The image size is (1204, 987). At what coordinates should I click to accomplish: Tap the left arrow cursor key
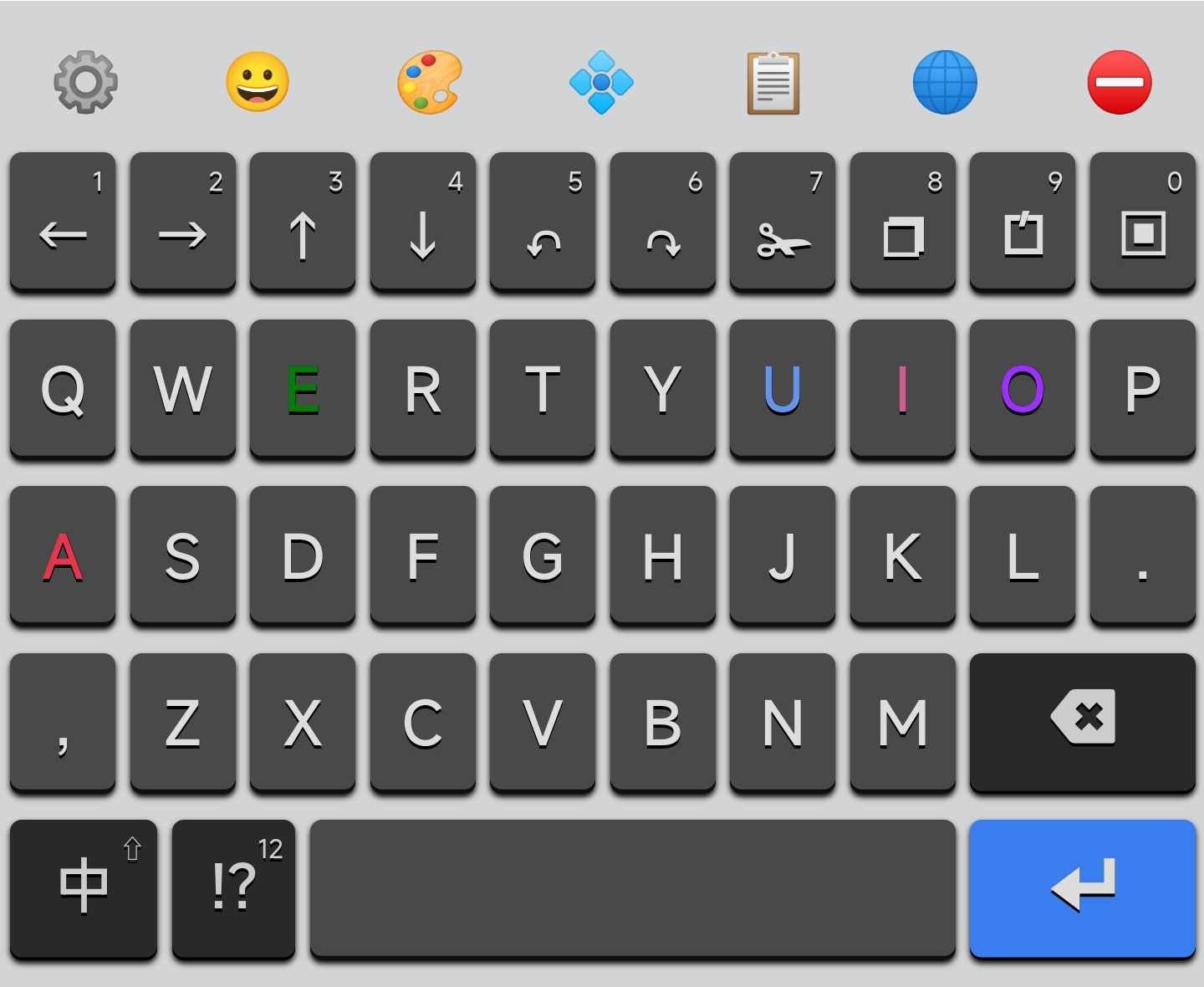(63, 221)
